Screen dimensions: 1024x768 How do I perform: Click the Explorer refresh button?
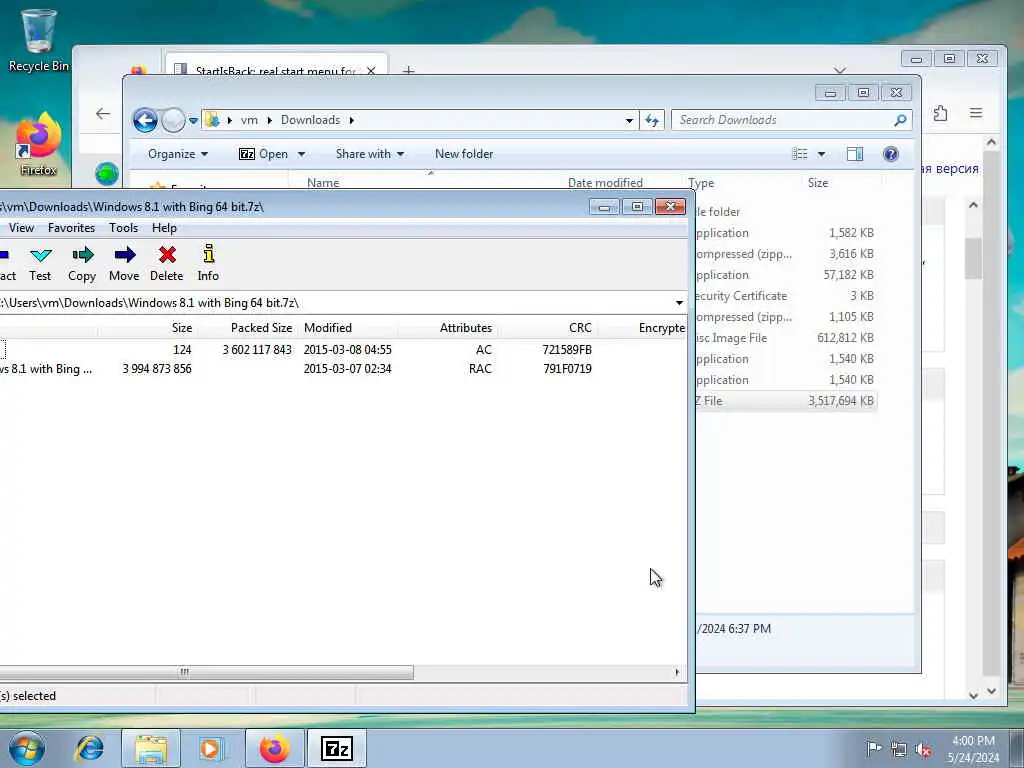[x=652, y=120]
